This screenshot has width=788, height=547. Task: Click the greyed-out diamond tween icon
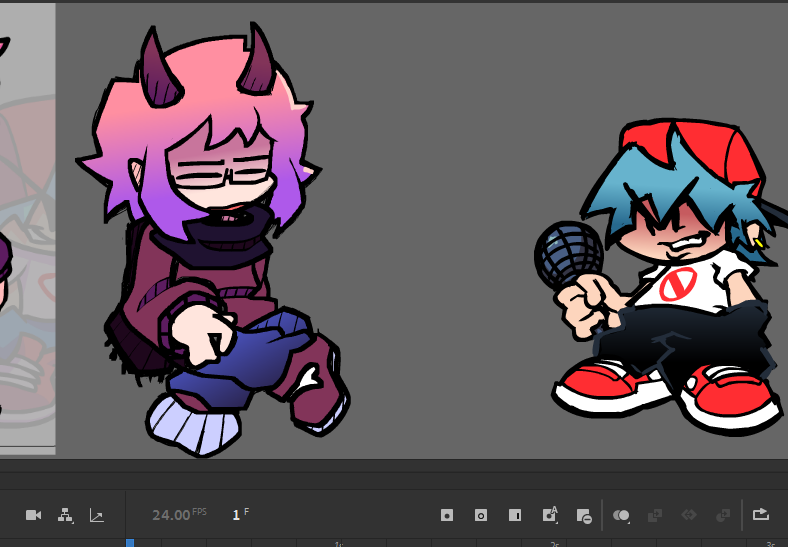click(688, 514)
